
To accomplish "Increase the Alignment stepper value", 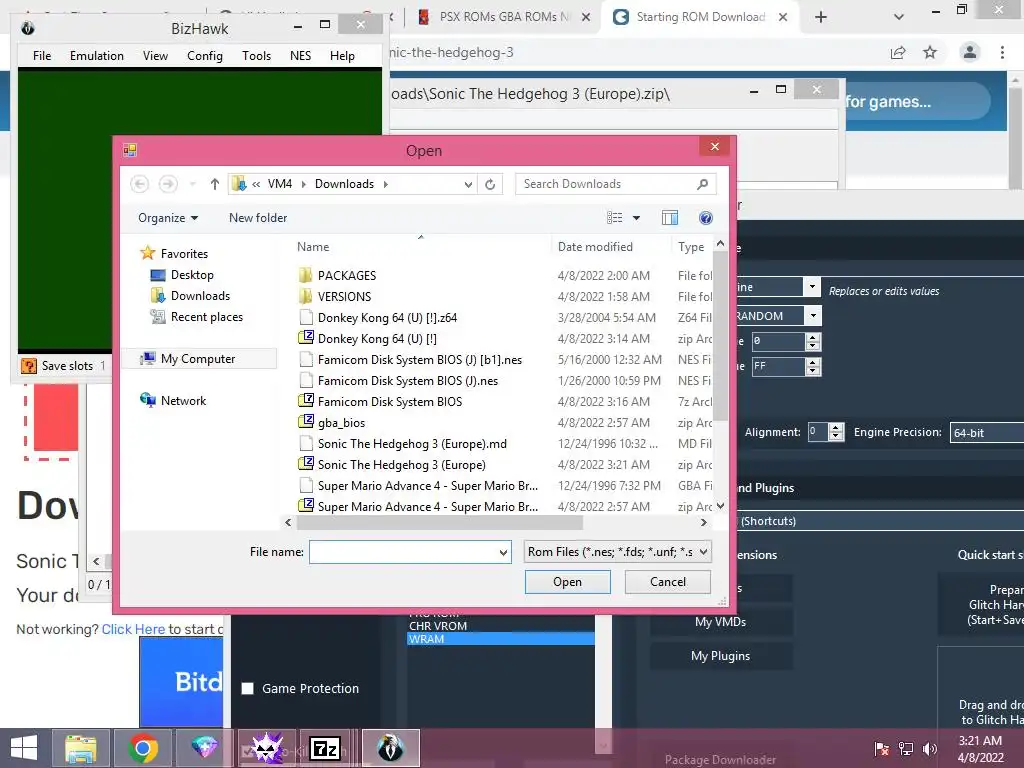I will tap(836, 427).
